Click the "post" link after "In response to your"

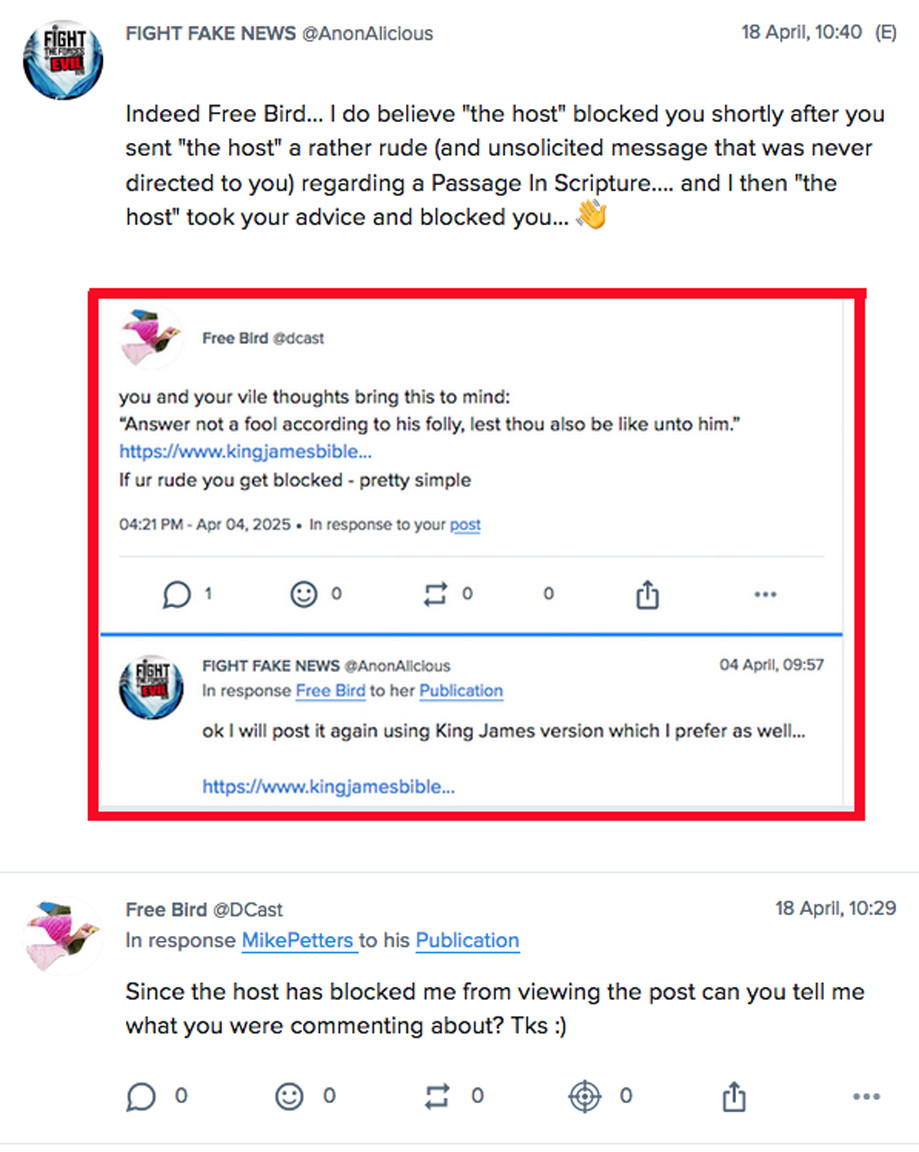coord(465,525)
